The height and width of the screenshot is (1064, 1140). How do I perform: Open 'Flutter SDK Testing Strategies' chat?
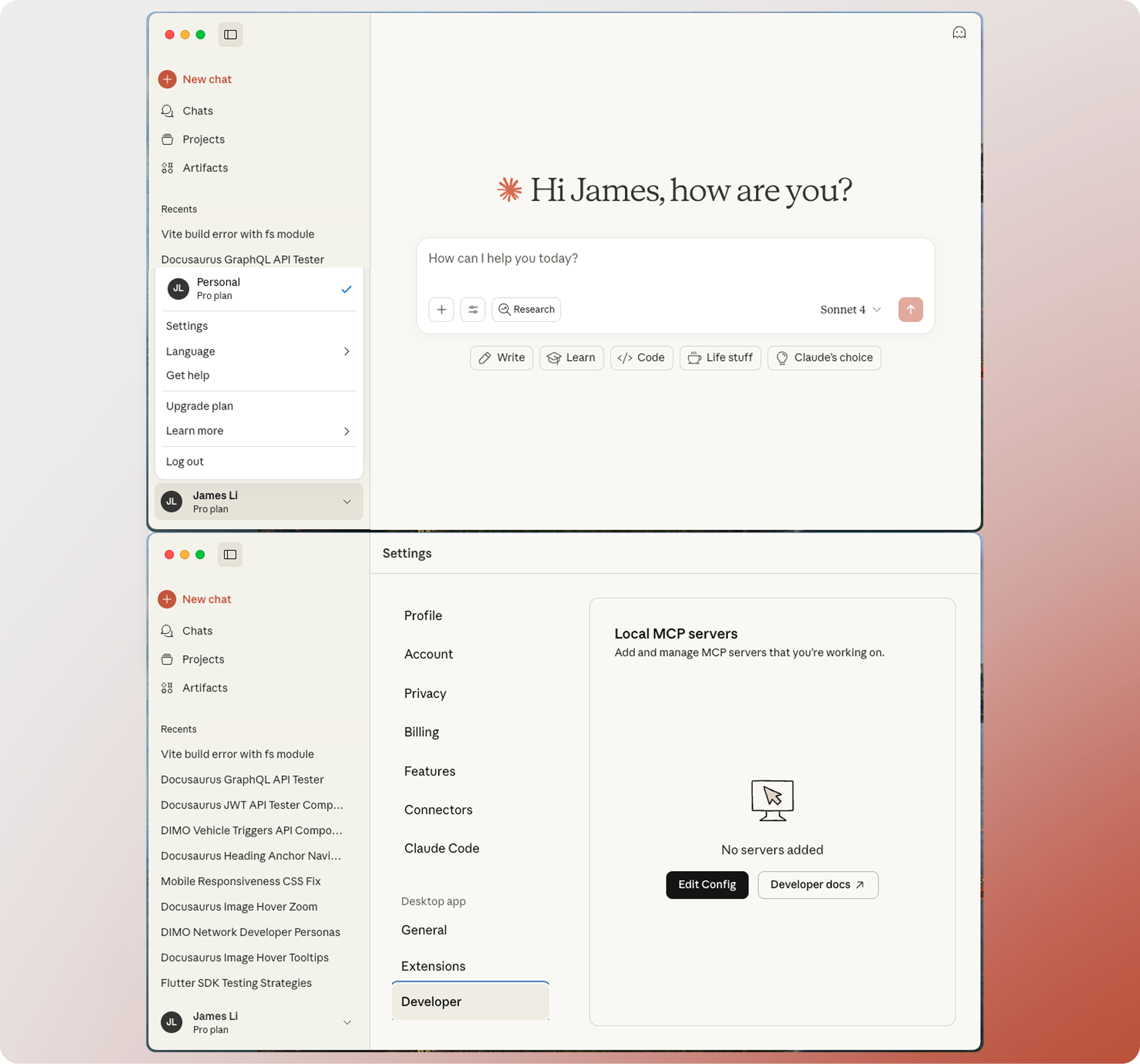pyautogui.click(x=236, y=983)
